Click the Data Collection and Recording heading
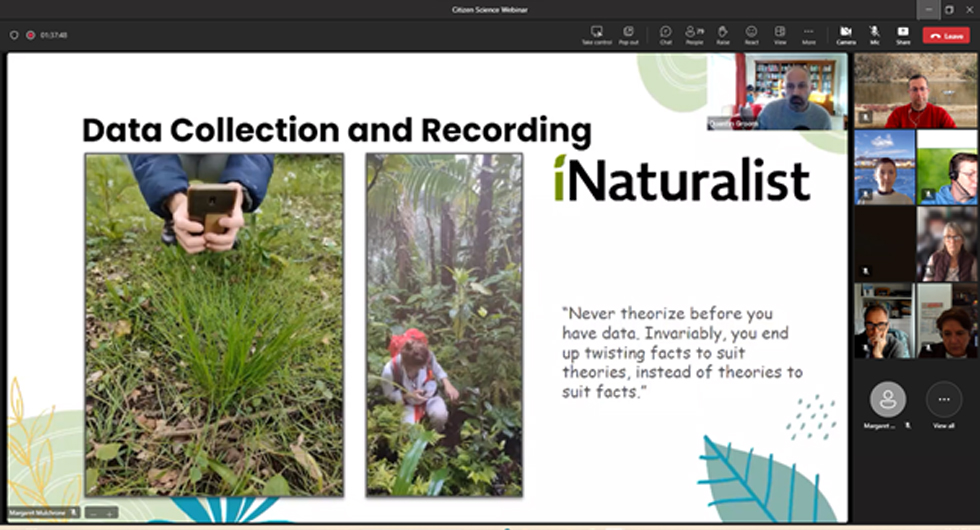The height and width of the screenshot is (530, 980). pos(337,131)
